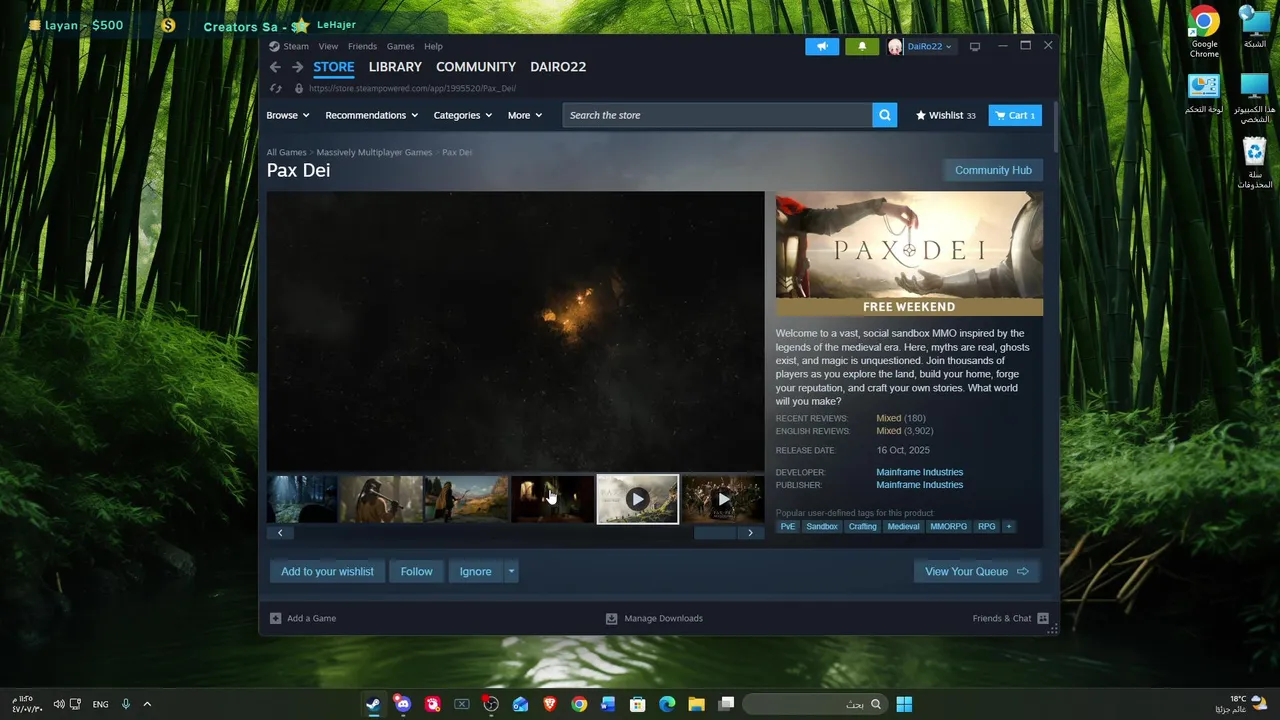Open the dropdown arrow next to Ignore

click(x=511, y=571)
